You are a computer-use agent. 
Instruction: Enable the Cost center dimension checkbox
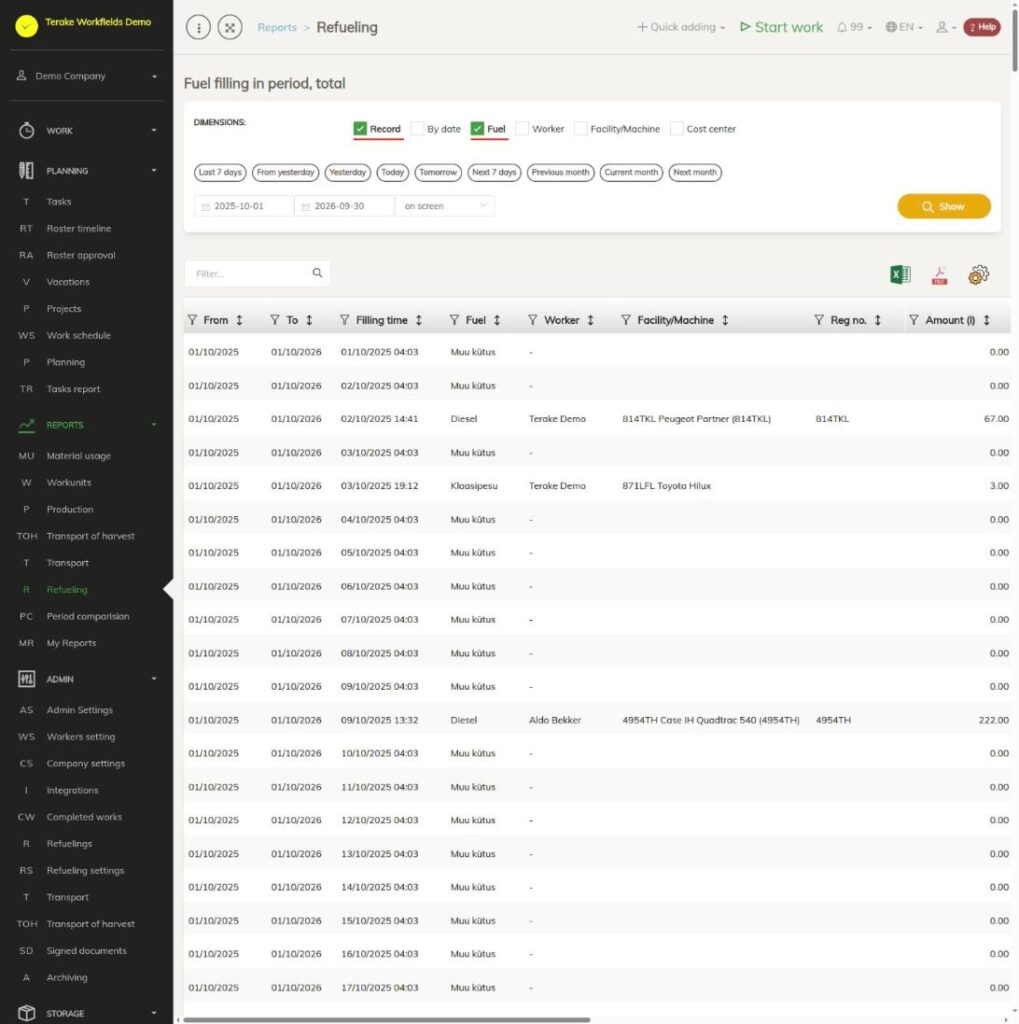click(x=677, y=129)
